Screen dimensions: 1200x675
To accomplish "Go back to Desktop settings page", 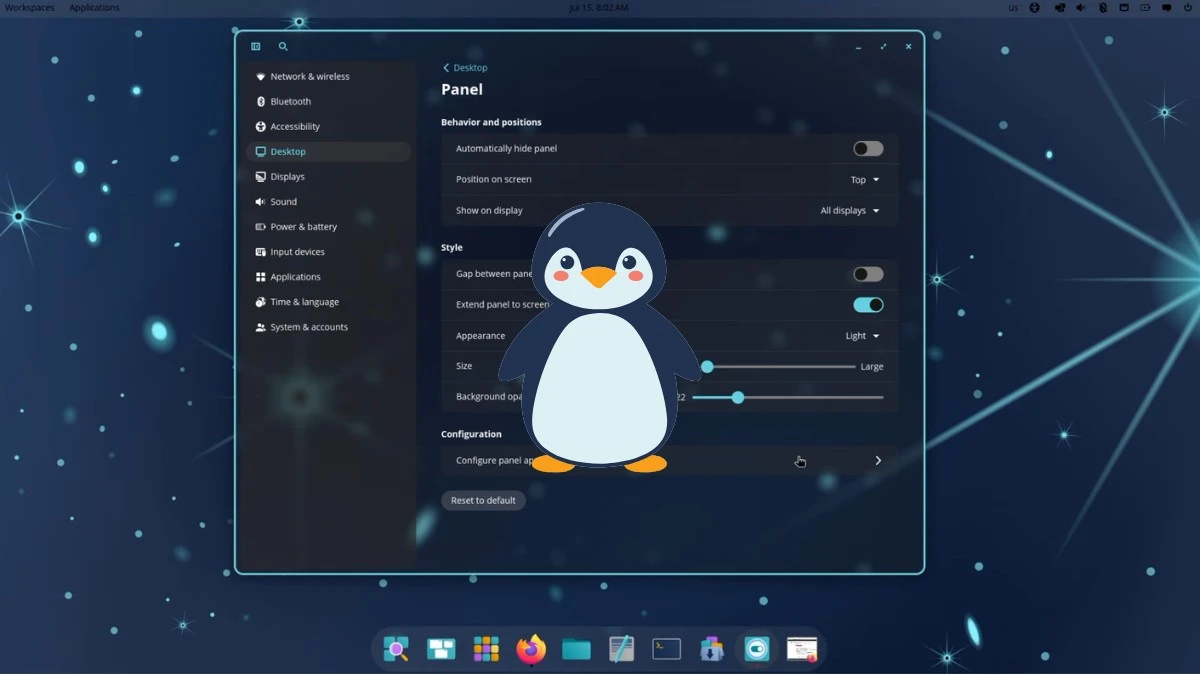I will (x=465, y=68).
